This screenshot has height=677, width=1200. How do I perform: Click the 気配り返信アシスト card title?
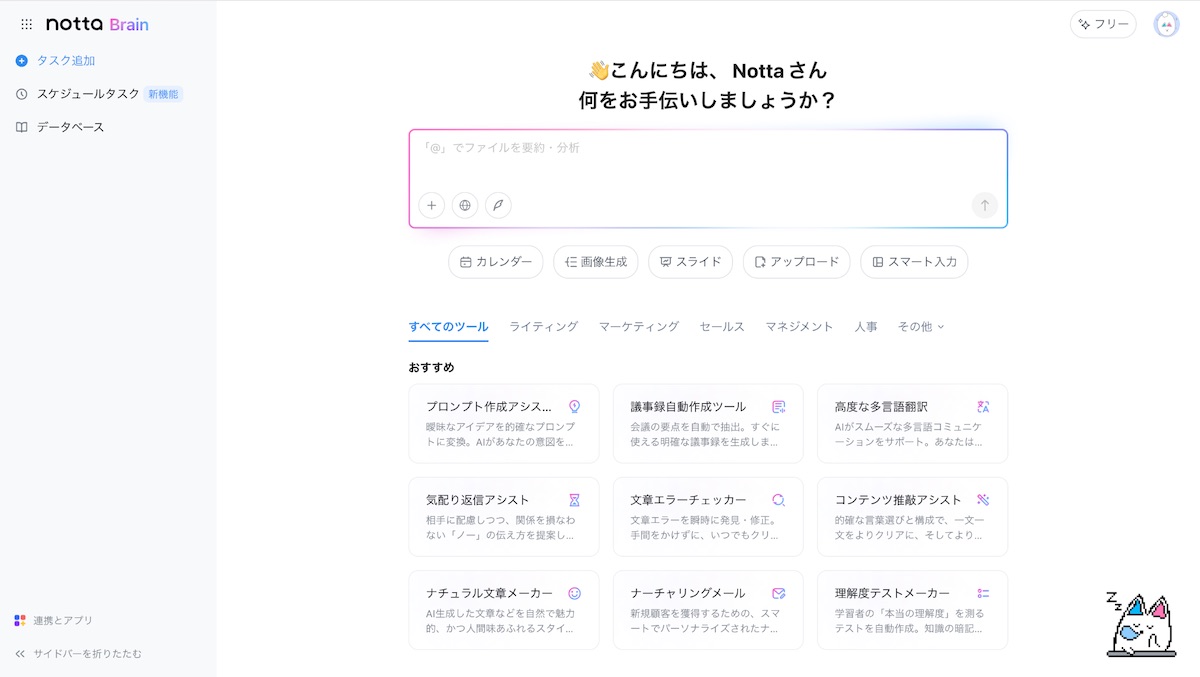478,500
